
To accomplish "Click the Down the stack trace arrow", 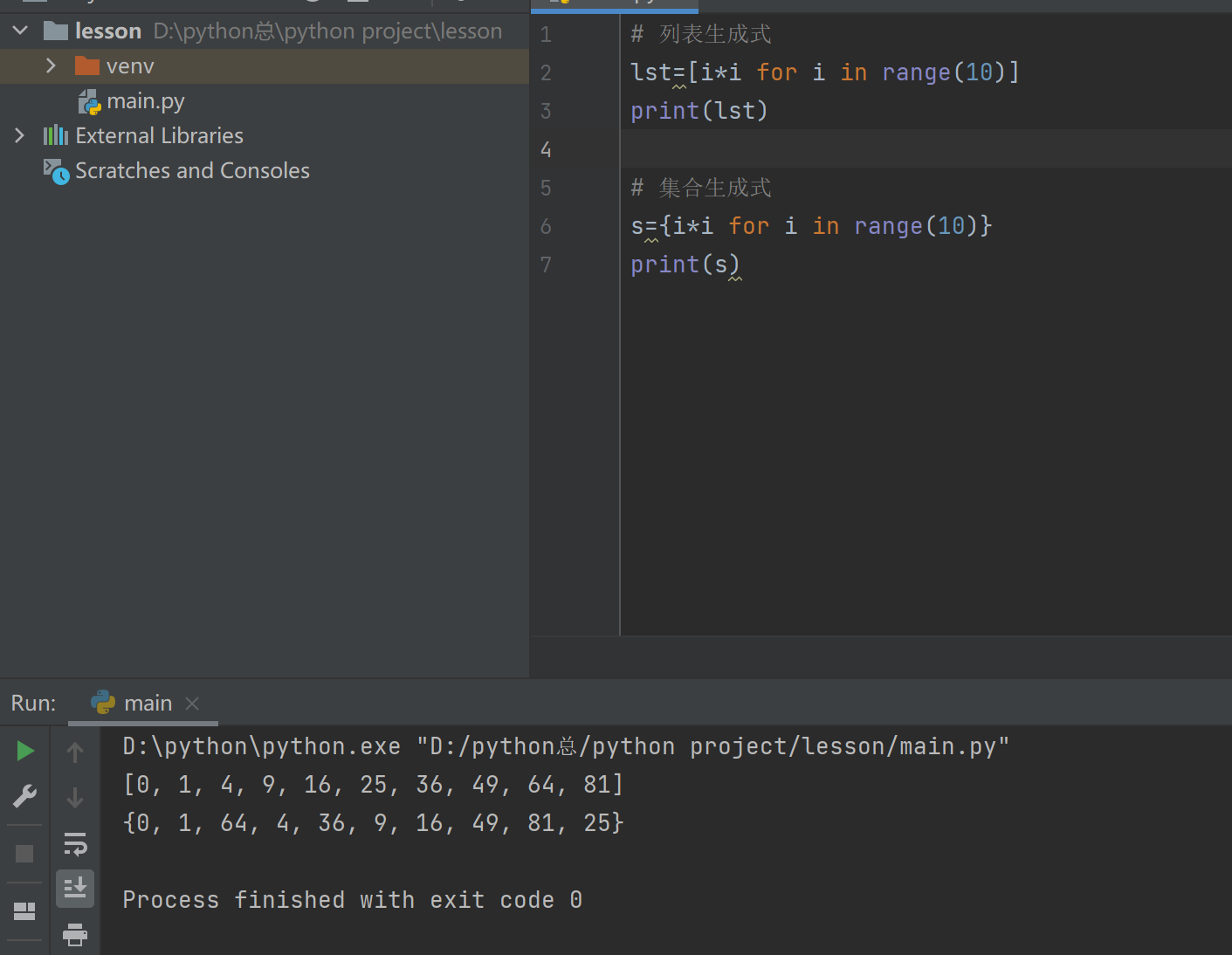I will coord(75,797).
